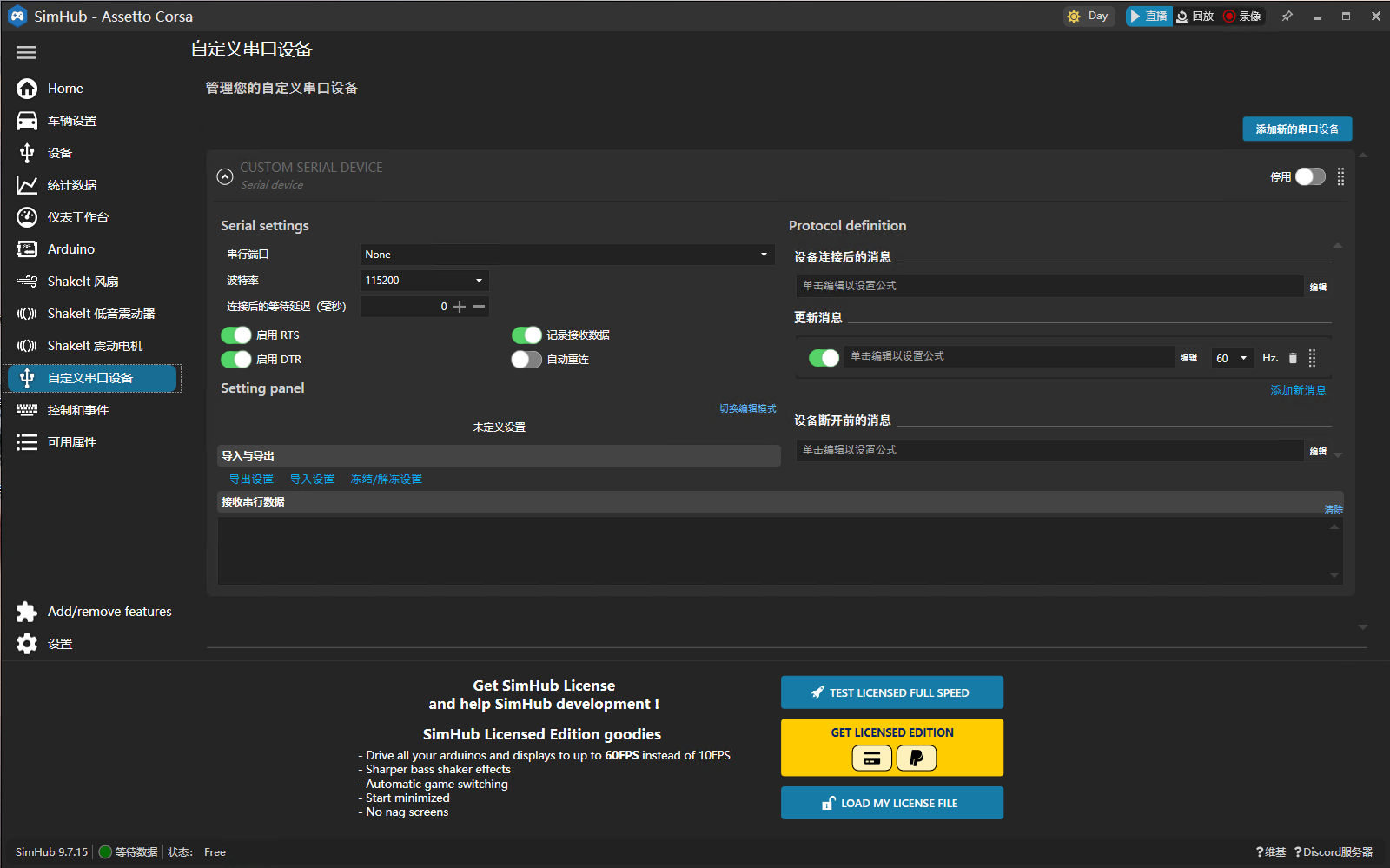Click the 录像 record icon
Viewport: 1390px width, 868px height.
click(1229, 17)
